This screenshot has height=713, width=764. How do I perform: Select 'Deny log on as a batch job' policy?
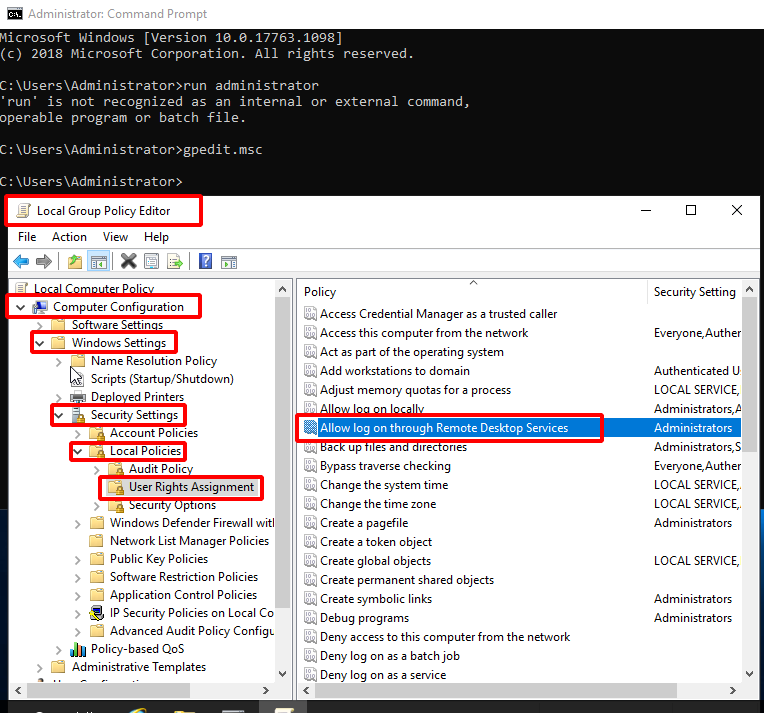pyautogui.click(x=390, y=655)
